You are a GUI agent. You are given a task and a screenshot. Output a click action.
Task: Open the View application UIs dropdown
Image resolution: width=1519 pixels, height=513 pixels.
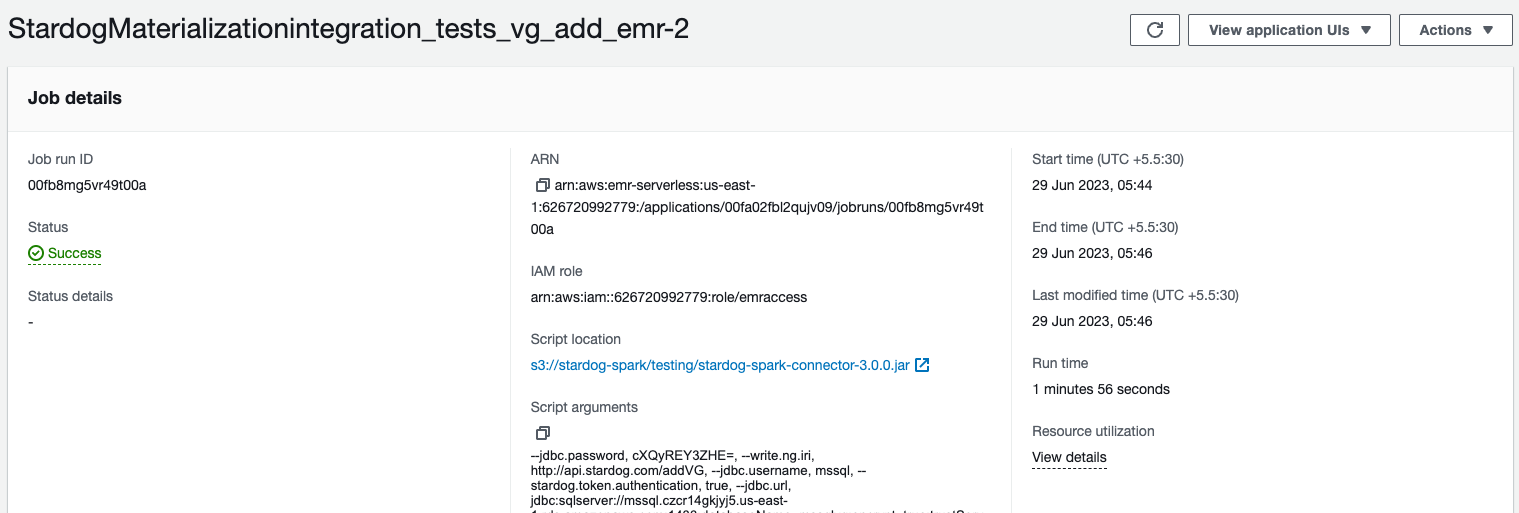pos(1288,30)
